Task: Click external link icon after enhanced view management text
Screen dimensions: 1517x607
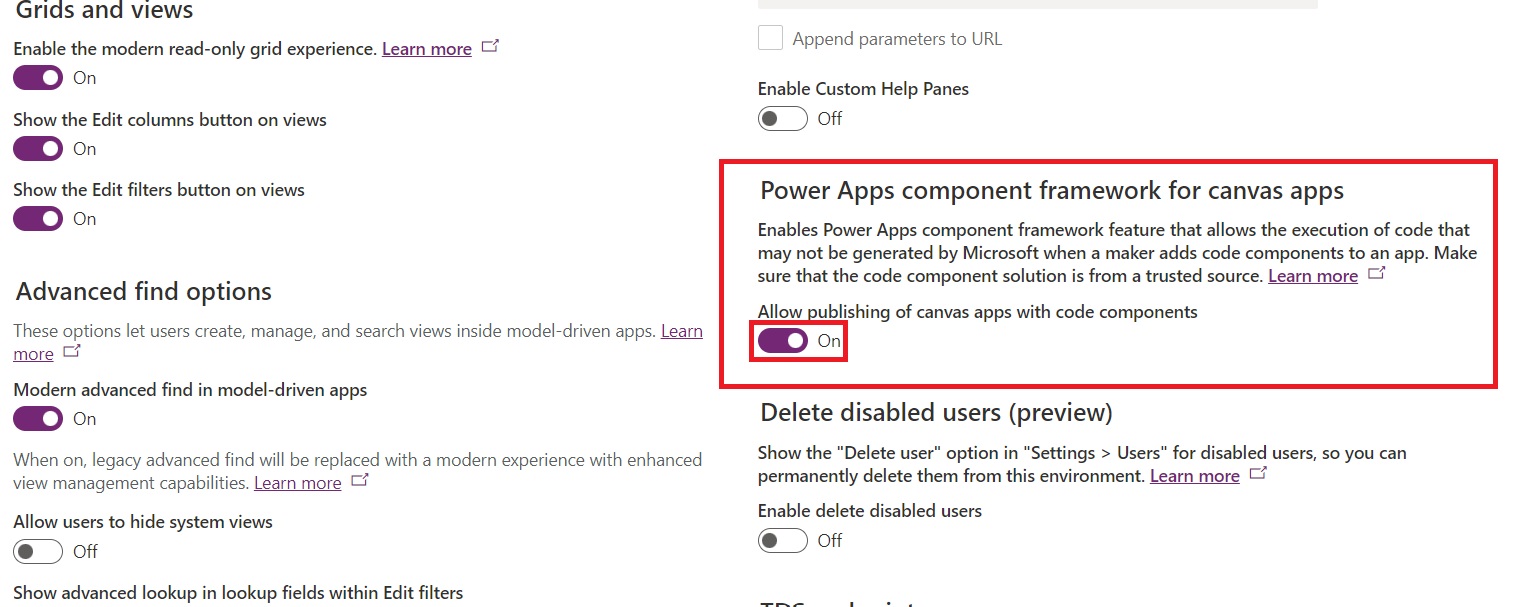Action: pyautogui.click(x=360, y=481)
